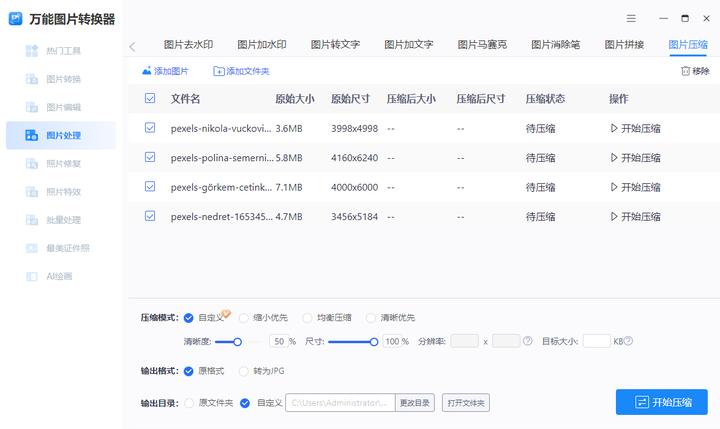The width and height of the screenshot is (720, 429).
Task: Uncheck the pexels-görkem-cetink file checkbox
Action: pos(150,186)
